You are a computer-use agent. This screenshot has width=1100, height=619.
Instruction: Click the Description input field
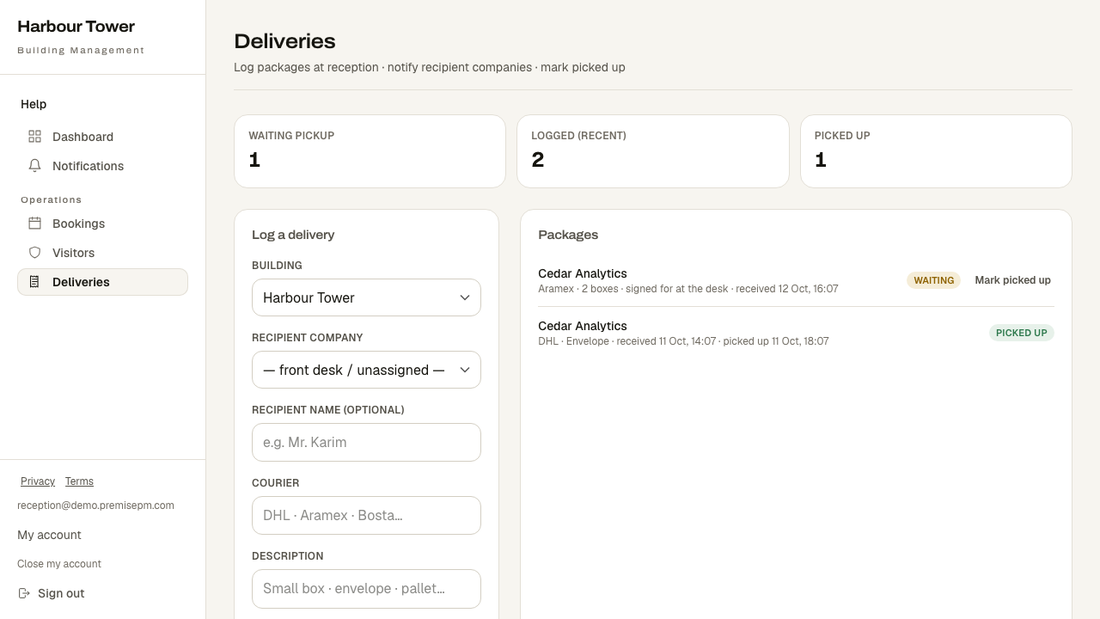tap(366, 588)
